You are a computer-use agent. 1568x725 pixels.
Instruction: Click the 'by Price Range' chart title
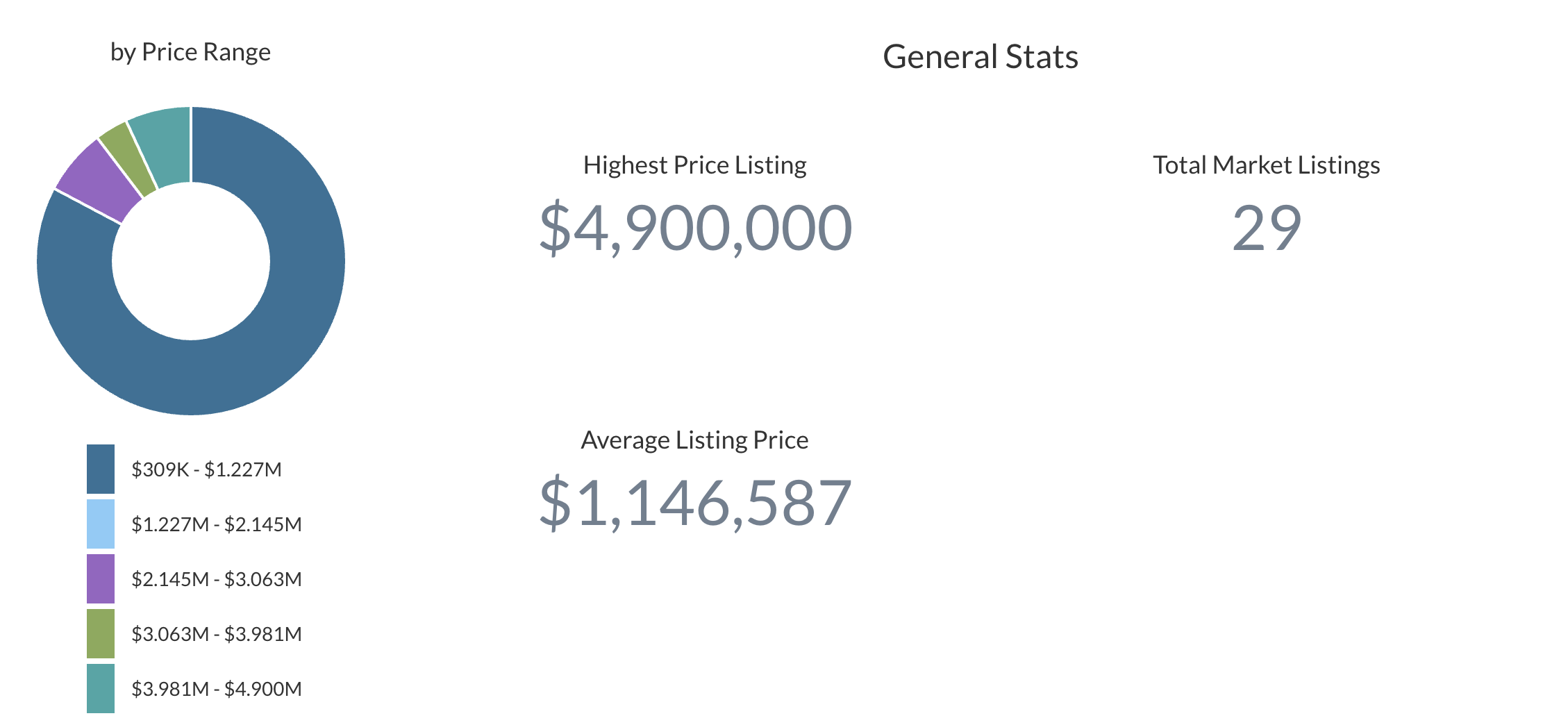point(190,52)
